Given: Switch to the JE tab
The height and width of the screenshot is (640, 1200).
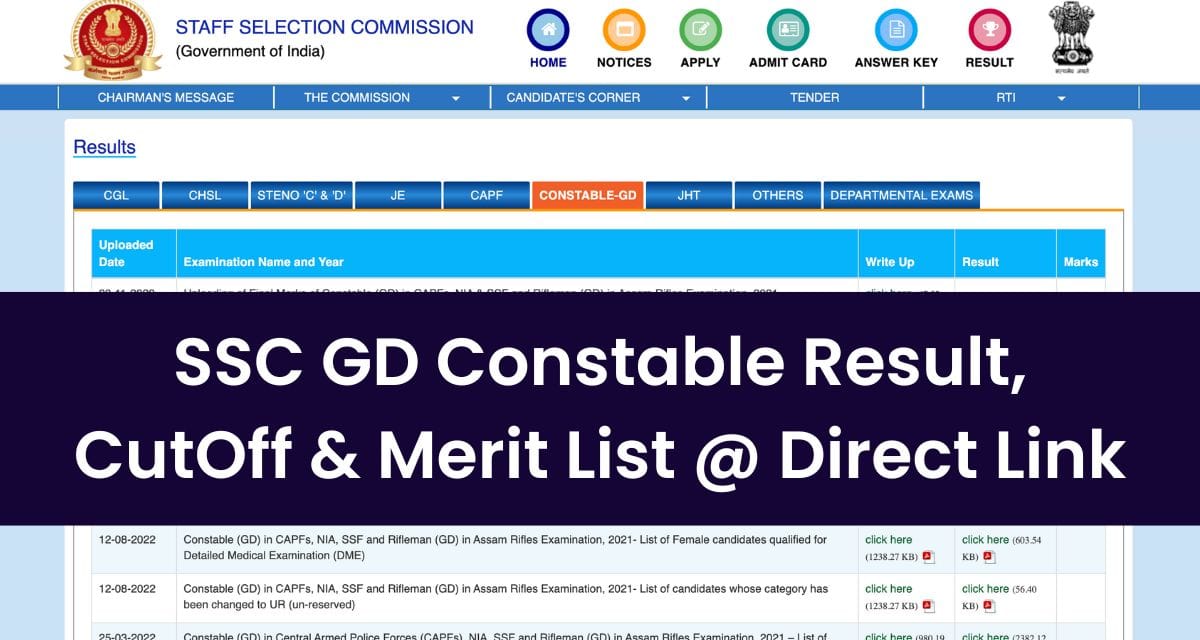Looking at the screenshot, I should coord(398,195).
